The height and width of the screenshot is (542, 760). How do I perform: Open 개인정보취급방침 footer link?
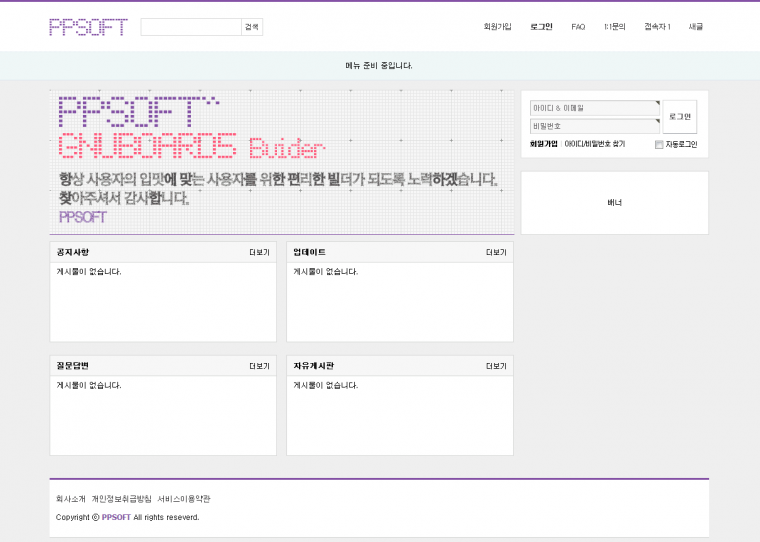[121, 498]
